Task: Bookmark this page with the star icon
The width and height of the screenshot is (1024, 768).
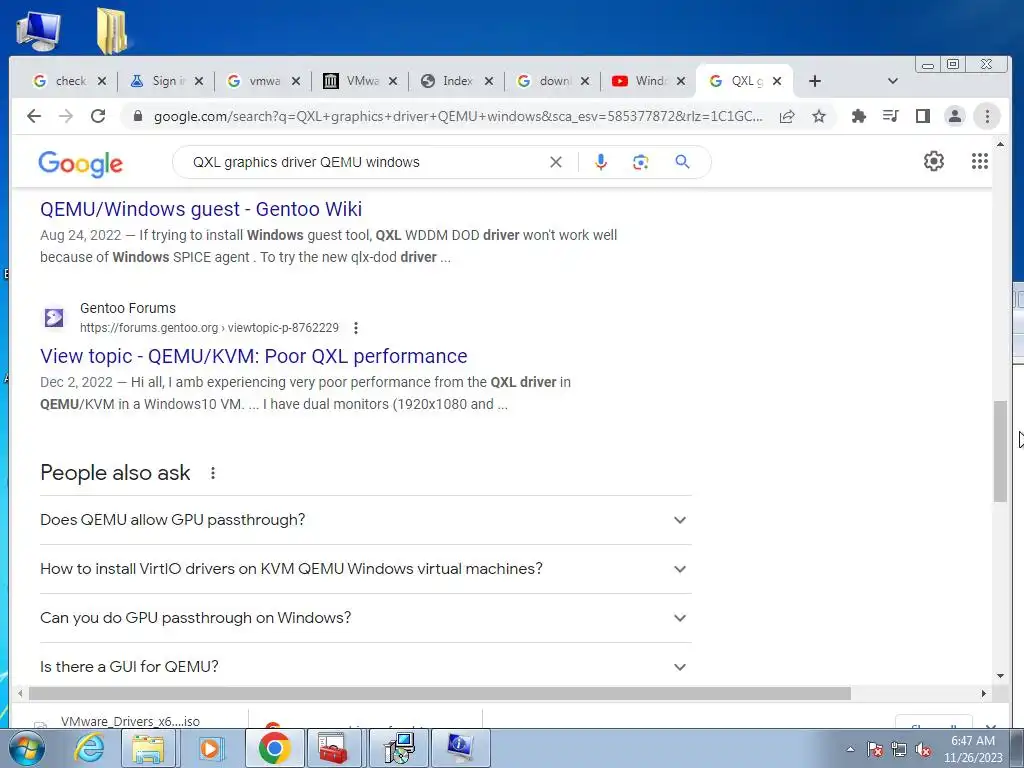Action: [818, 116]
